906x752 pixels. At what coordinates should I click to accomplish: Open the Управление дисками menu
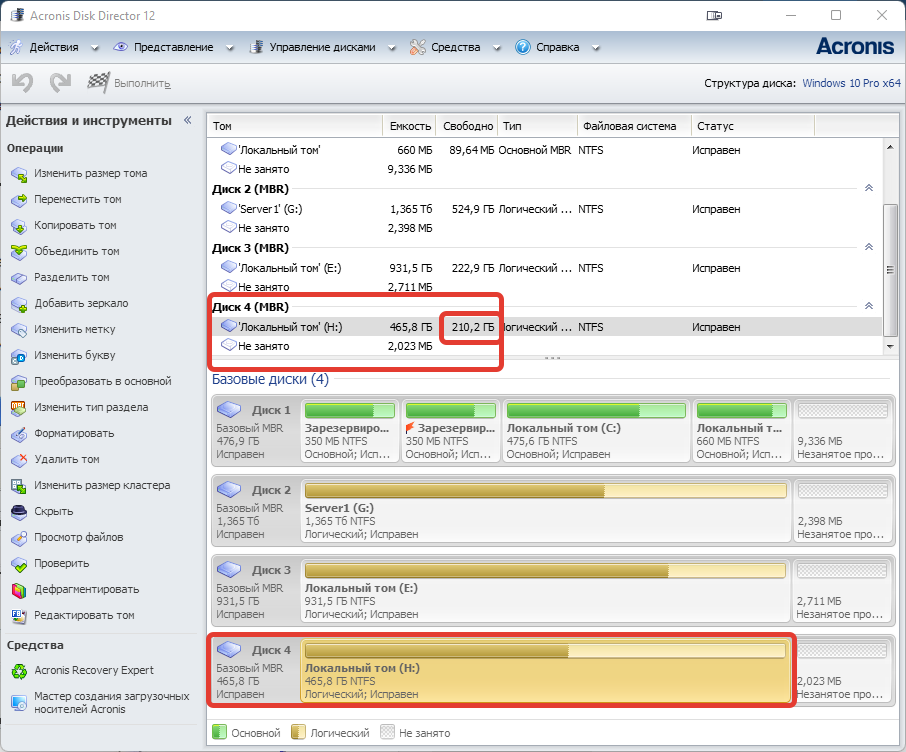pos(322,47)
